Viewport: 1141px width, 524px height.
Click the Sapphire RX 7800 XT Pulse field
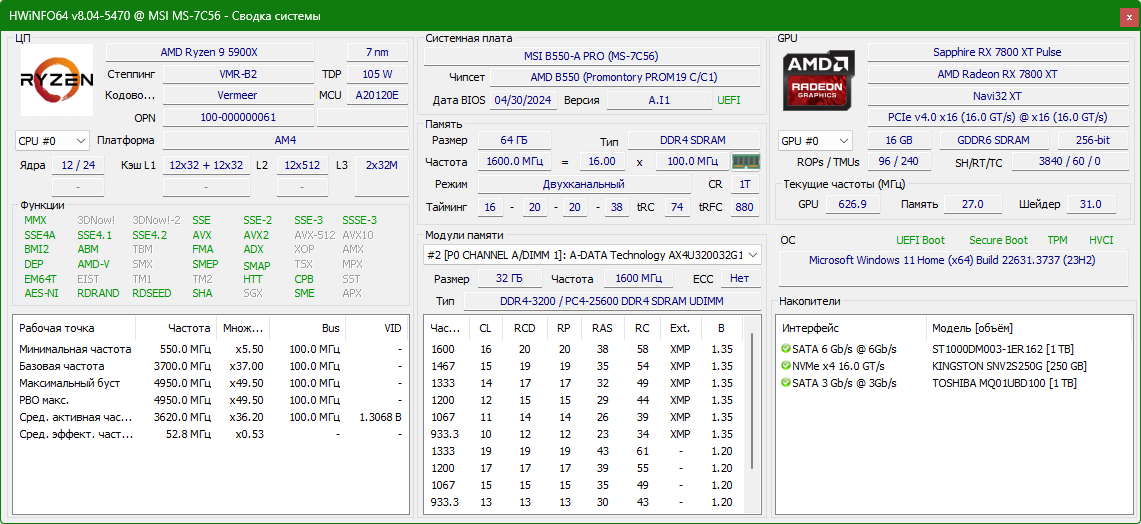(997, 52)
